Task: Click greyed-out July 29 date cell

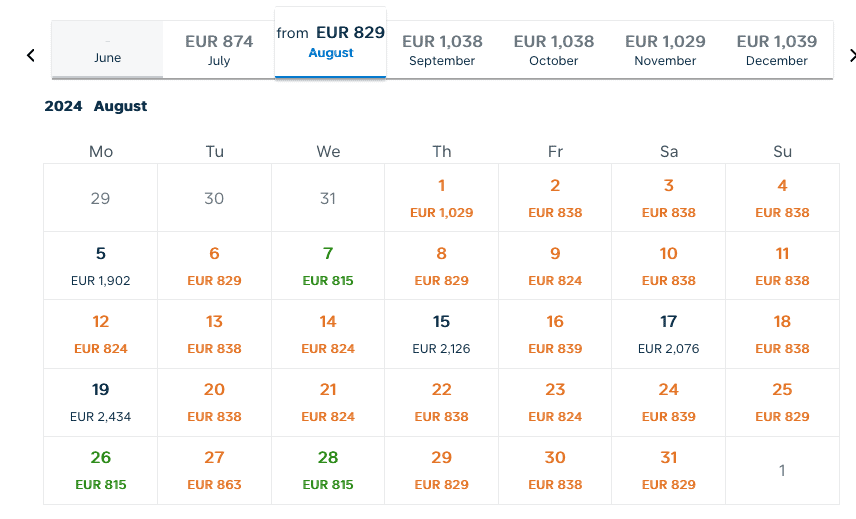Action: (101, 198)
